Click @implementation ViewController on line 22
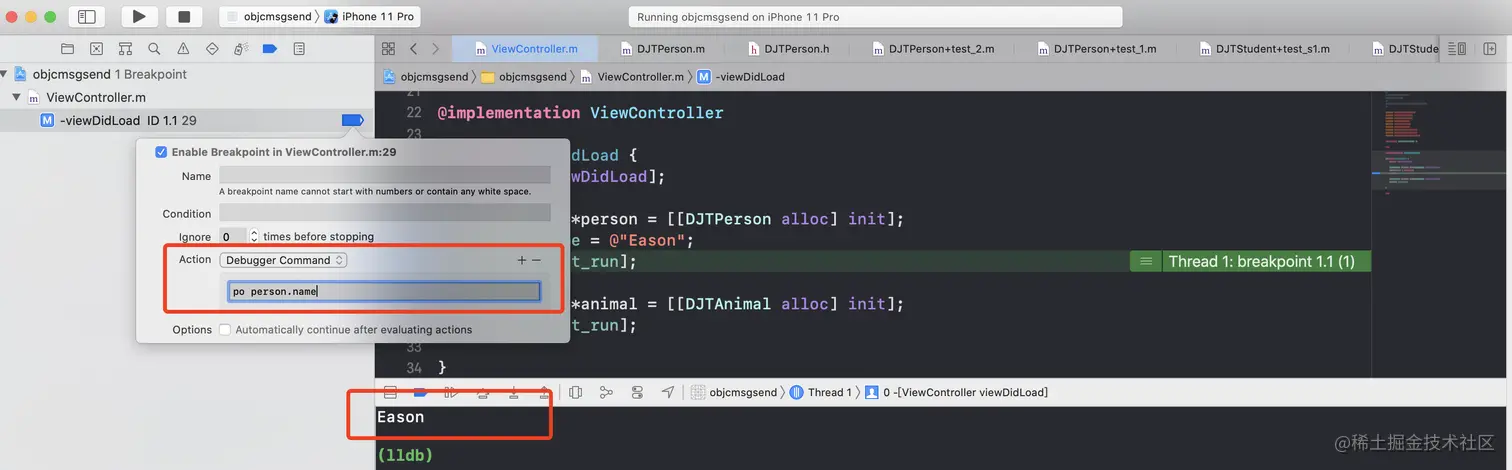Viewport: 1512px width, 470px height. click(x=580, y=113)
